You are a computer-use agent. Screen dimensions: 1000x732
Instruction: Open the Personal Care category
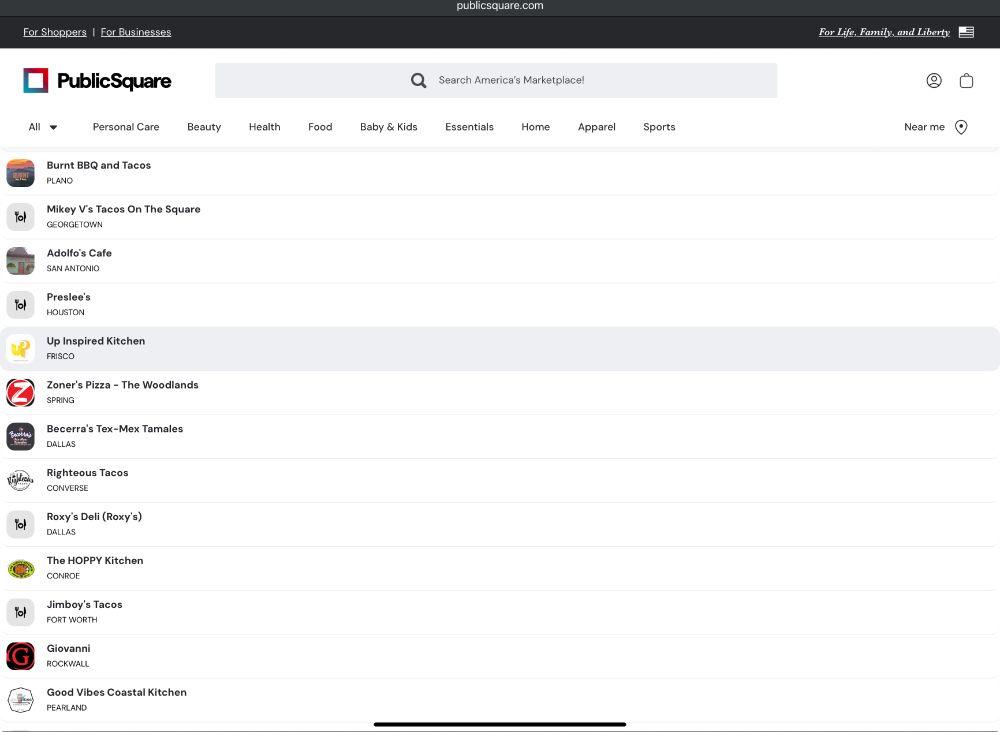click(x=126, y=127)
